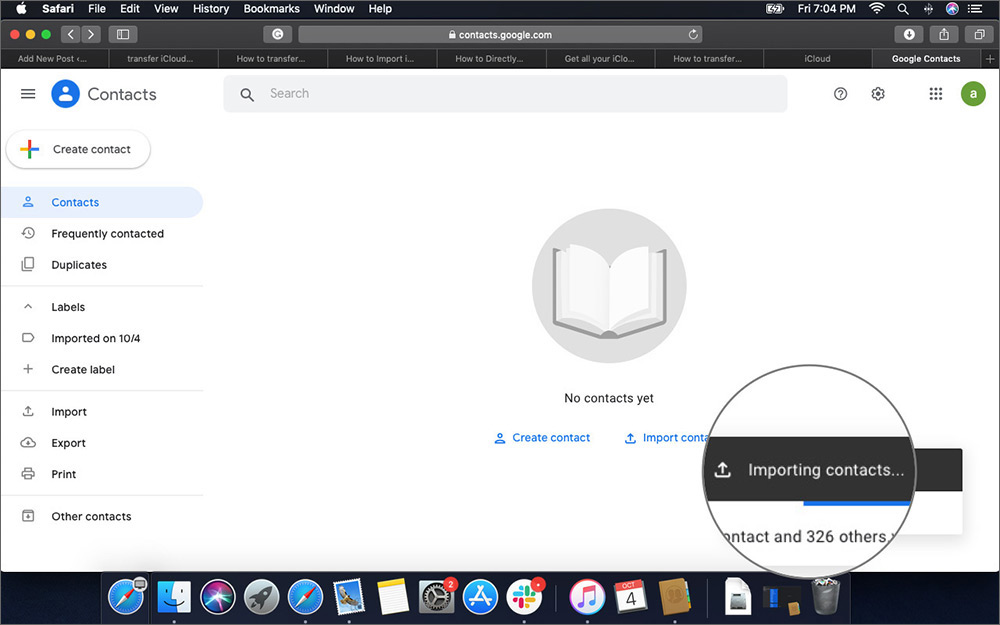Select Import in the sidebar
This screenshot has height=625, width=1000.
coord(68,411)
